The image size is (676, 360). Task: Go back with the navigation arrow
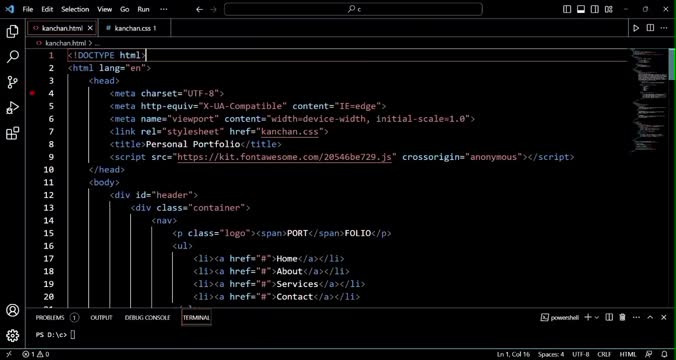click(x=199, y=9)
